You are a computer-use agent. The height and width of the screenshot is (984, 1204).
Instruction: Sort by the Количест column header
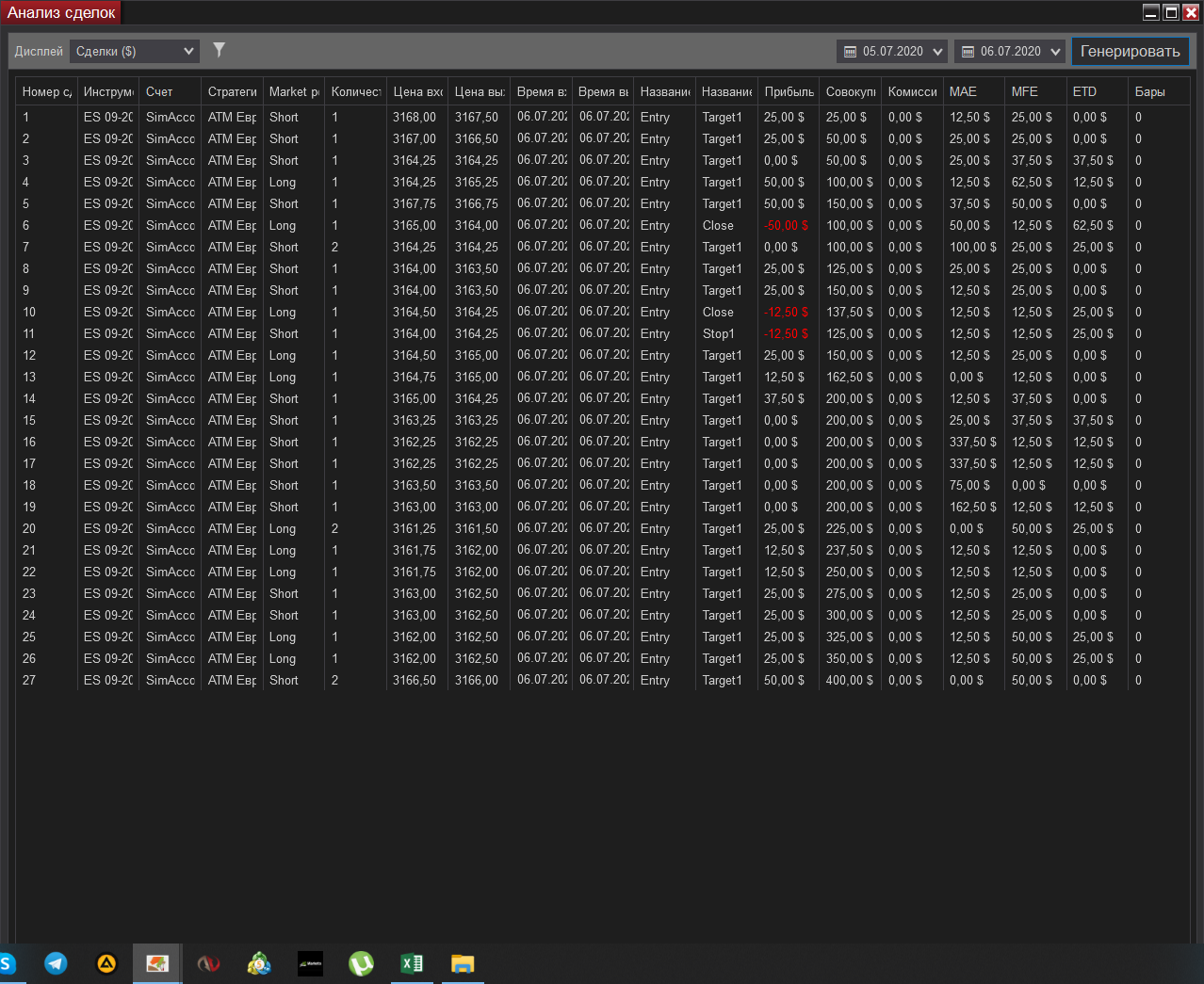[355, 91]
